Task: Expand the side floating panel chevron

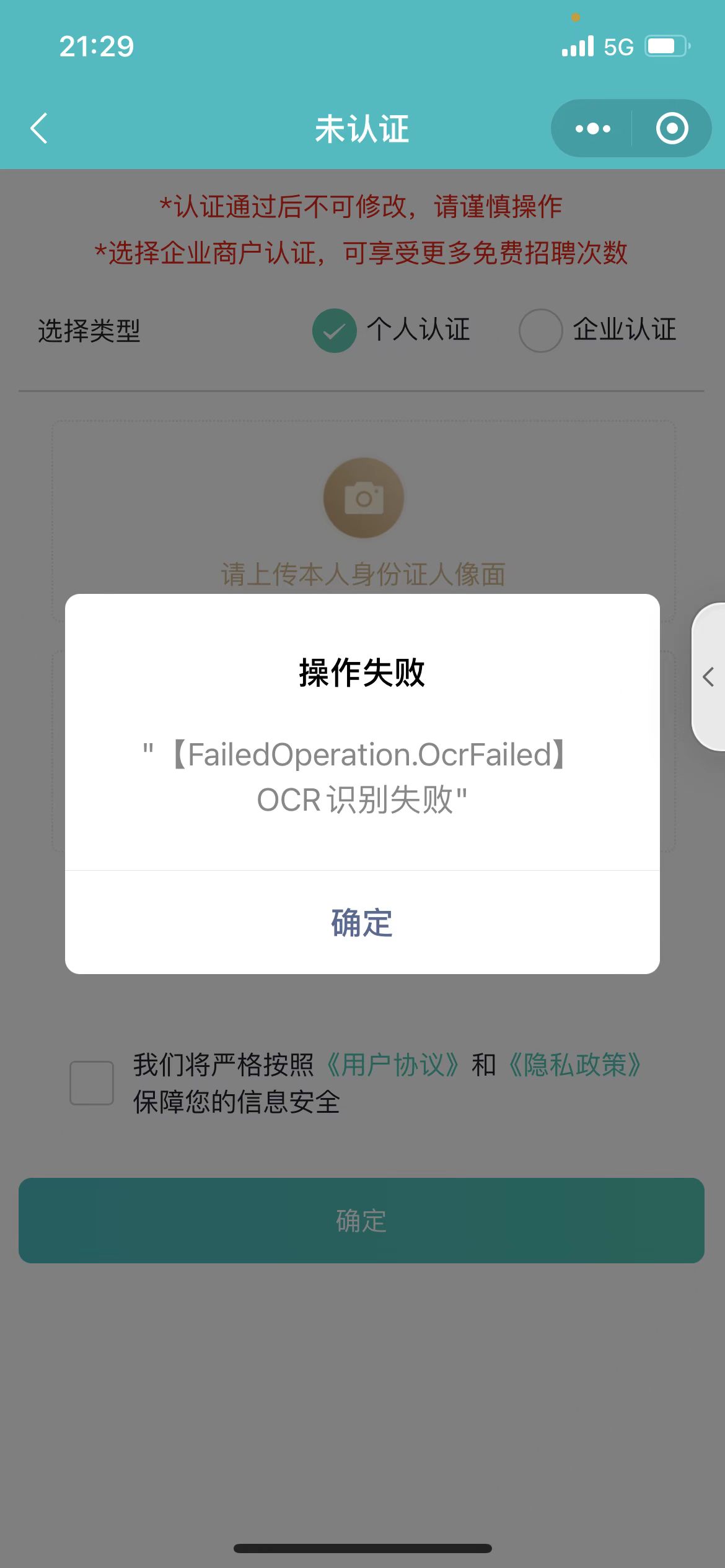Action: (709, 677)
